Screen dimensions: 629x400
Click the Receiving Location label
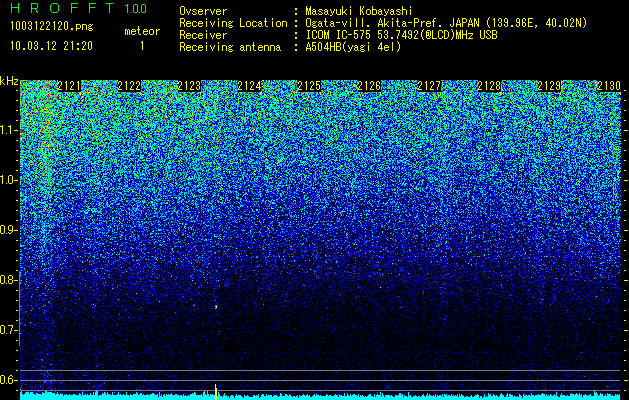(x=233, y=23)
